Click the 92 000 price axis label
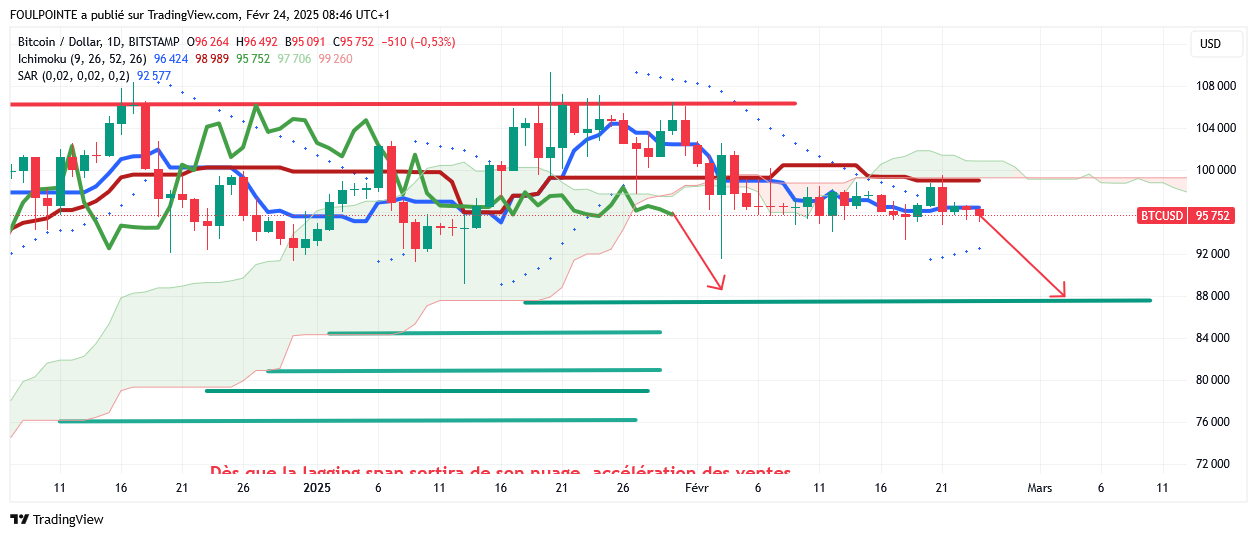1257x537 pixels. [1211, 254]
